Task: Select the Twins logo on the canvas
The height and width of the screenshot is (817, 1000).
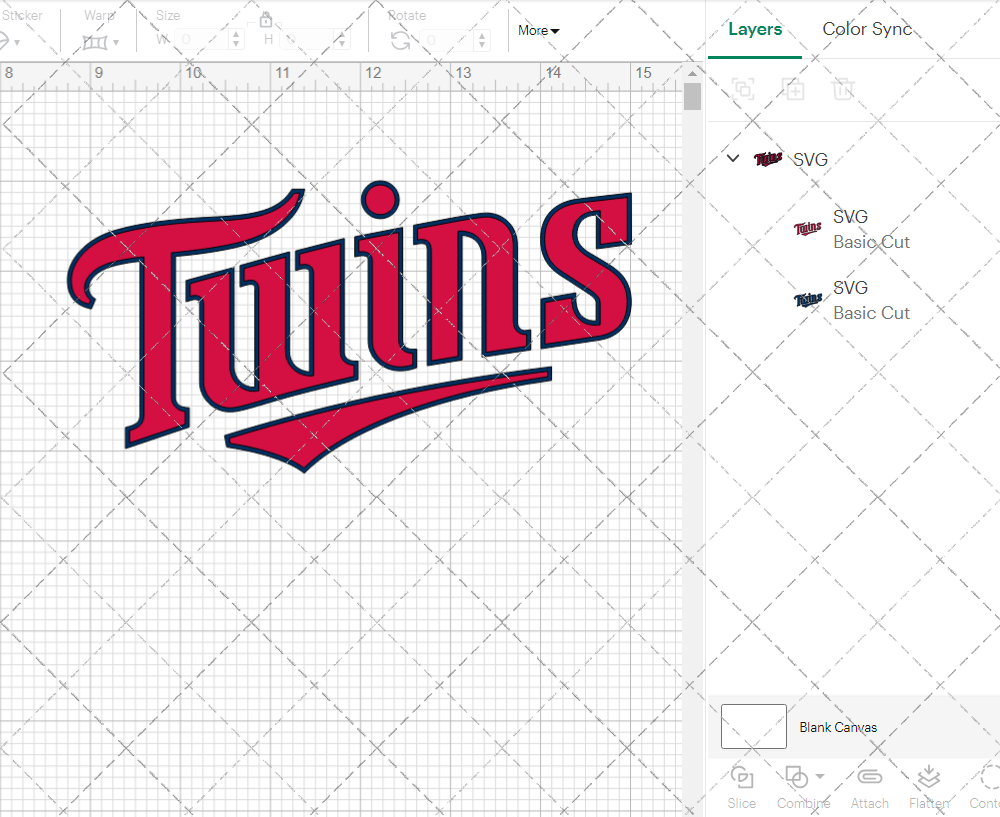Action: tap(349, 327)
